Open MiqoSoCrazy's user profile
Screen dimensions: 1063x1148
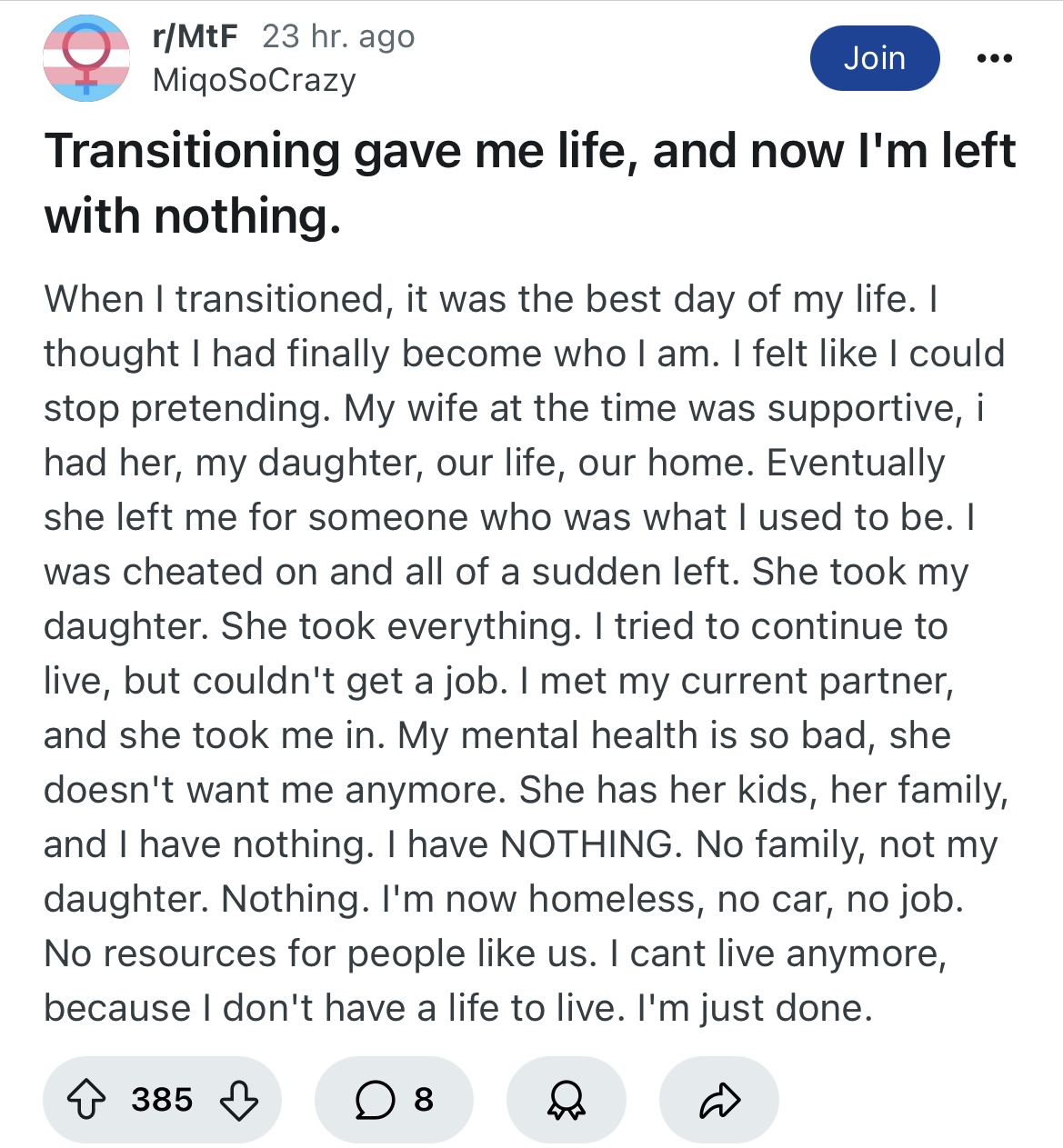click(255, 80)
